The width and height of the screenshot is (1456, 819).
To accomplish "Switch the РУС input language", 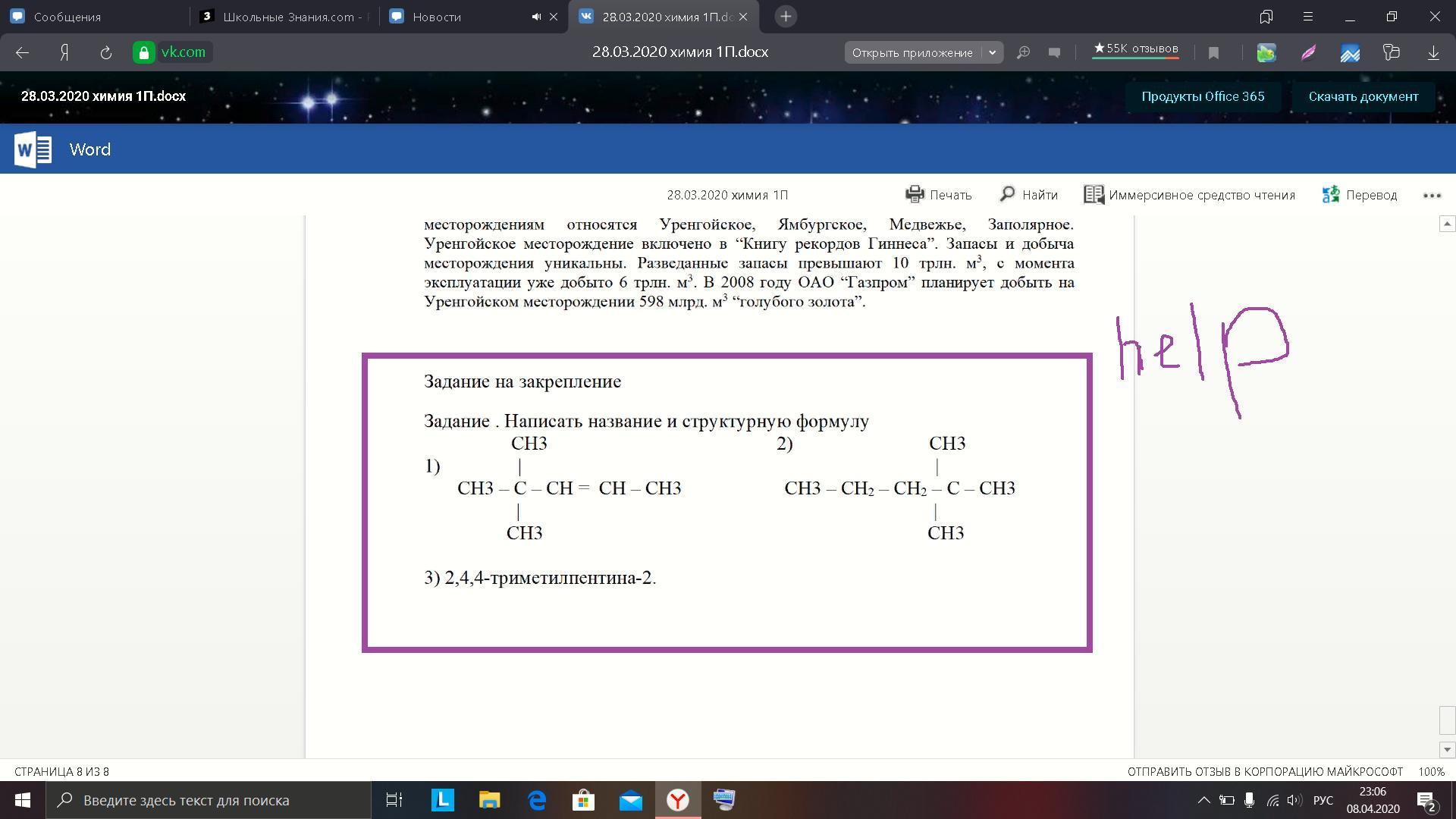I will pyautogui.click(x=1323, y=800).
